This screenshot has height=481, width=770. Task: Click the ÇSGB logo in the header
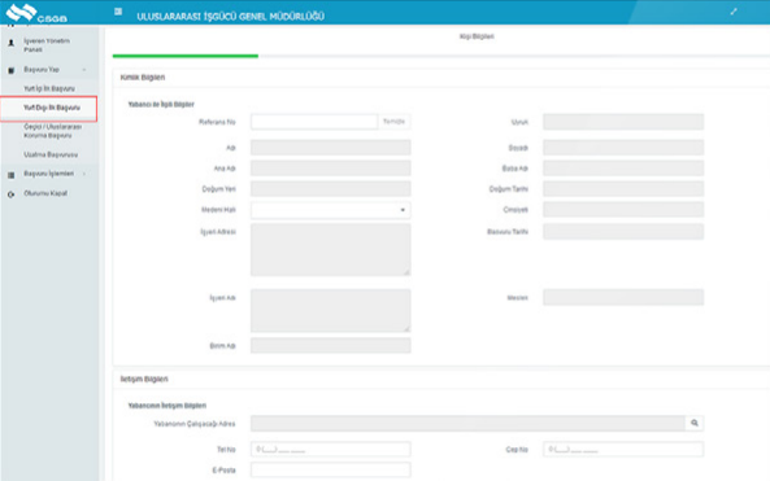[35, 13]
